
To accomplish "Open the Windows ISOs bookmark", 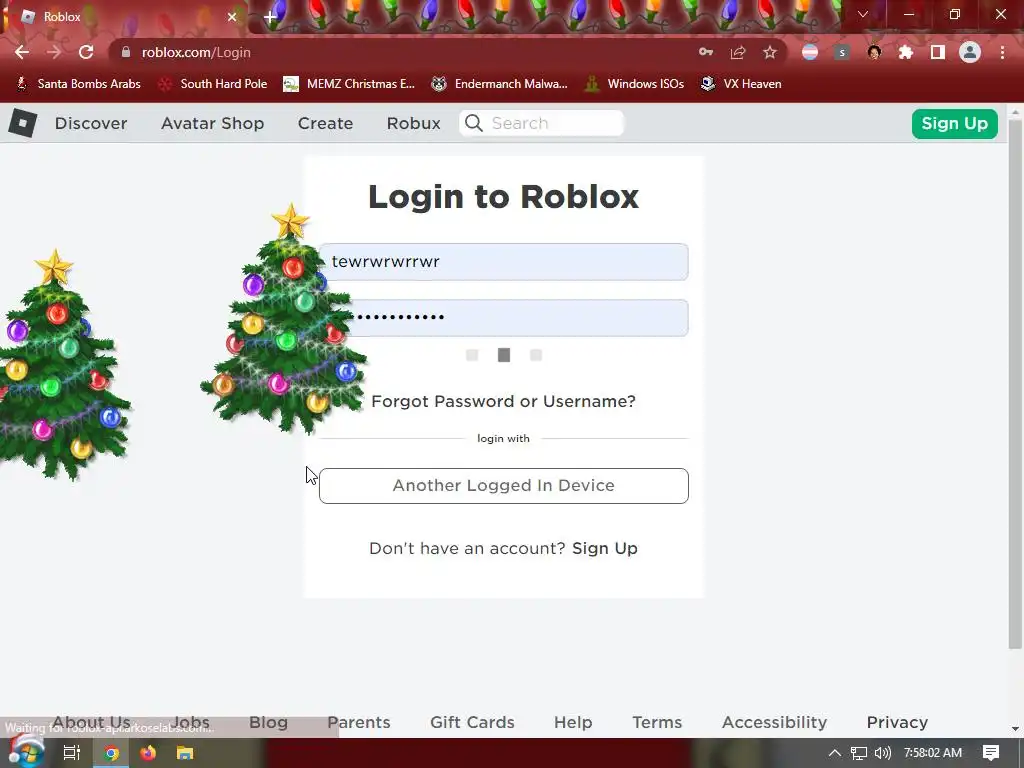I will (x=635, y=84).
